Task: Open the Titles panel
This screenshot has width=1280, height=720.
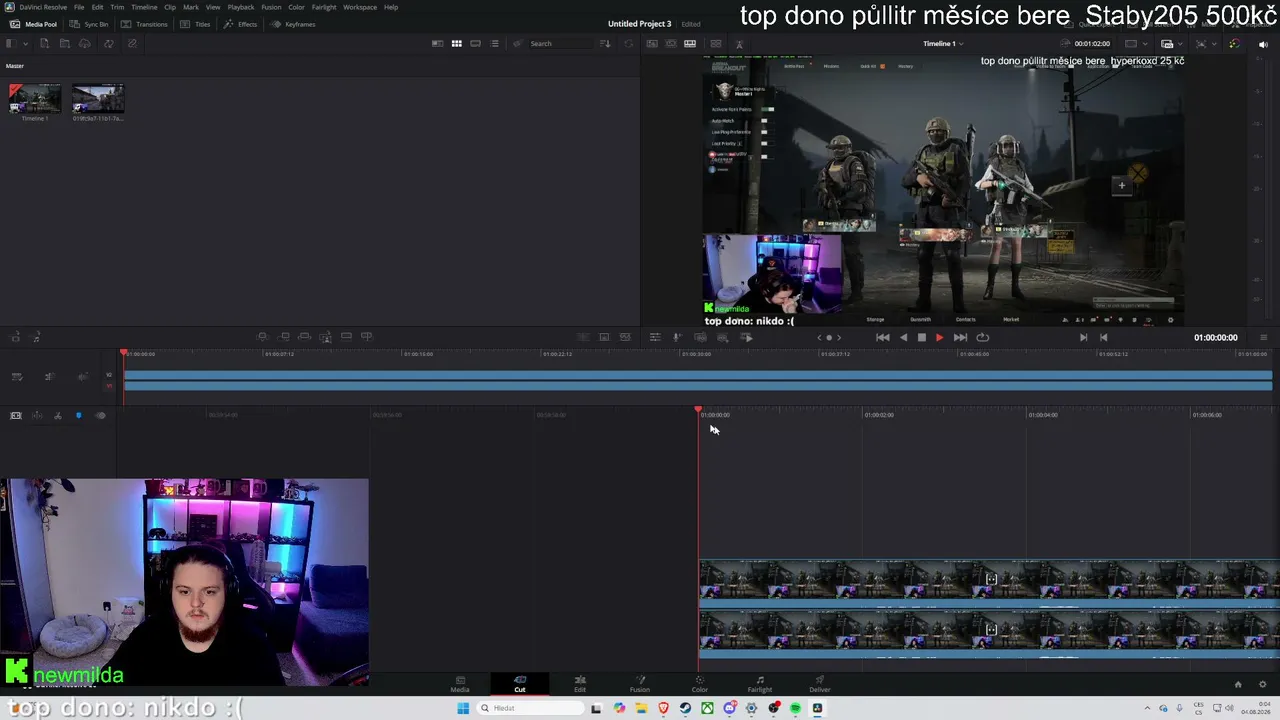Action: click(x=195, y=24)
